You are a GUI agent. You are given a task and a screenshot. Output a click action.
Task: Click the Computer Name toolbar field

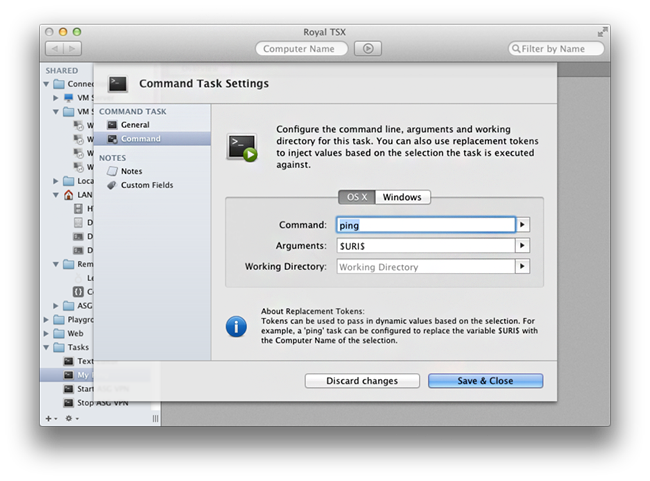[x=301, y=49]
